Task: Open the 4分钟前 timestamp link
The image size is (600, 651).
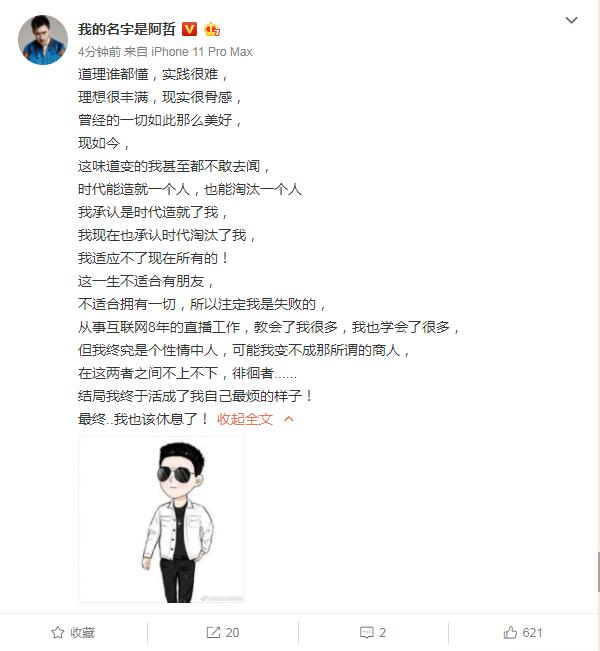Action: pyautogui.click(x=99, y=51)
